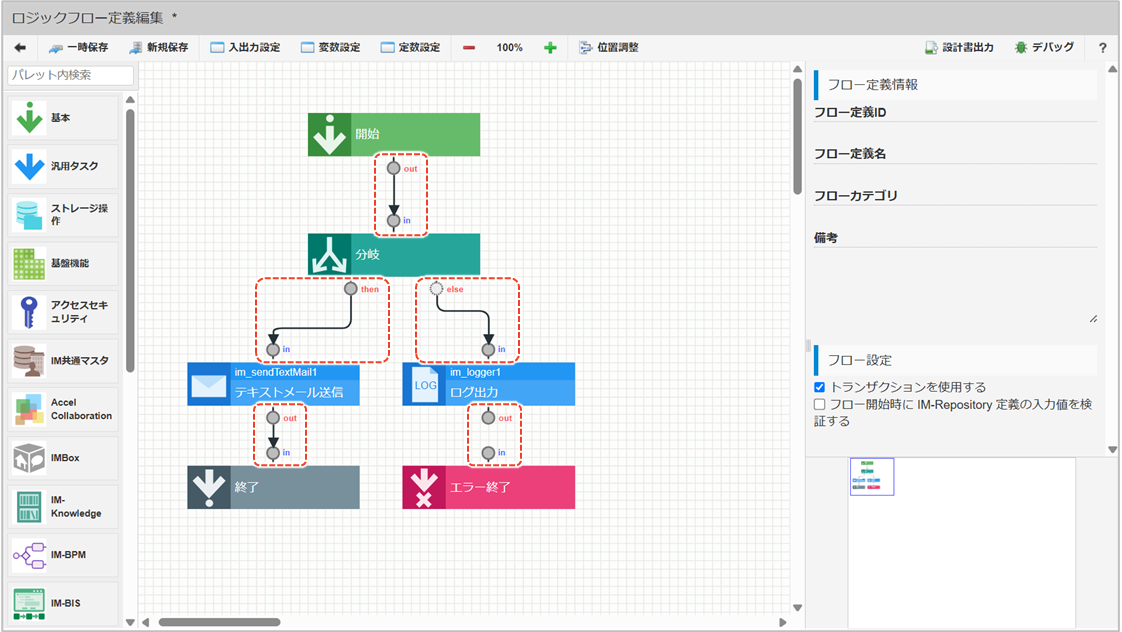The height and width of the screenshot is (632, 1122).
Task: Open 入出力設定 from the toolbar
Action: tap(245, 47)
